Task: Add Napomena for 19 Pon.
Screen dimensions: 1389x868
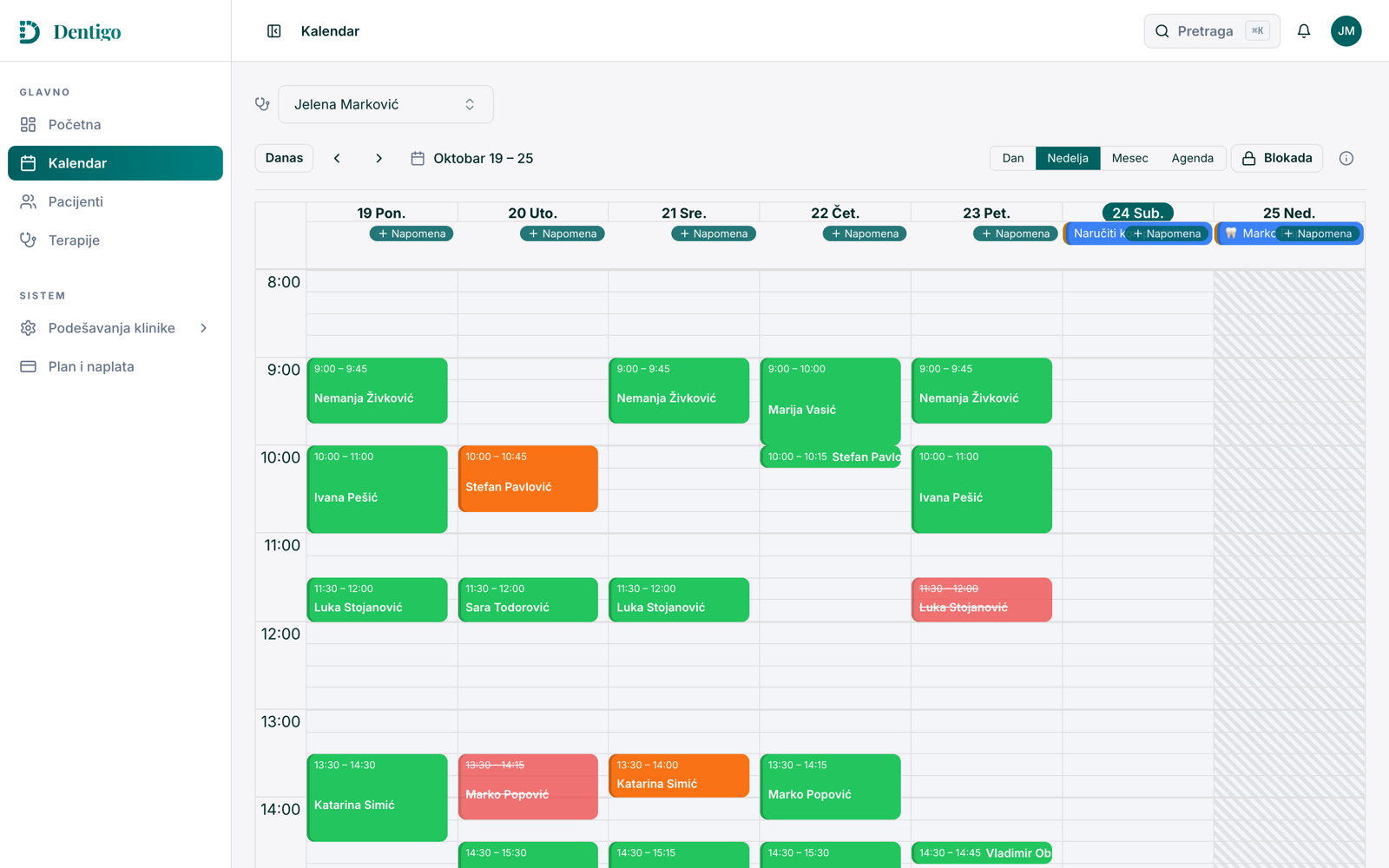Action: click(x=411, y=233)
